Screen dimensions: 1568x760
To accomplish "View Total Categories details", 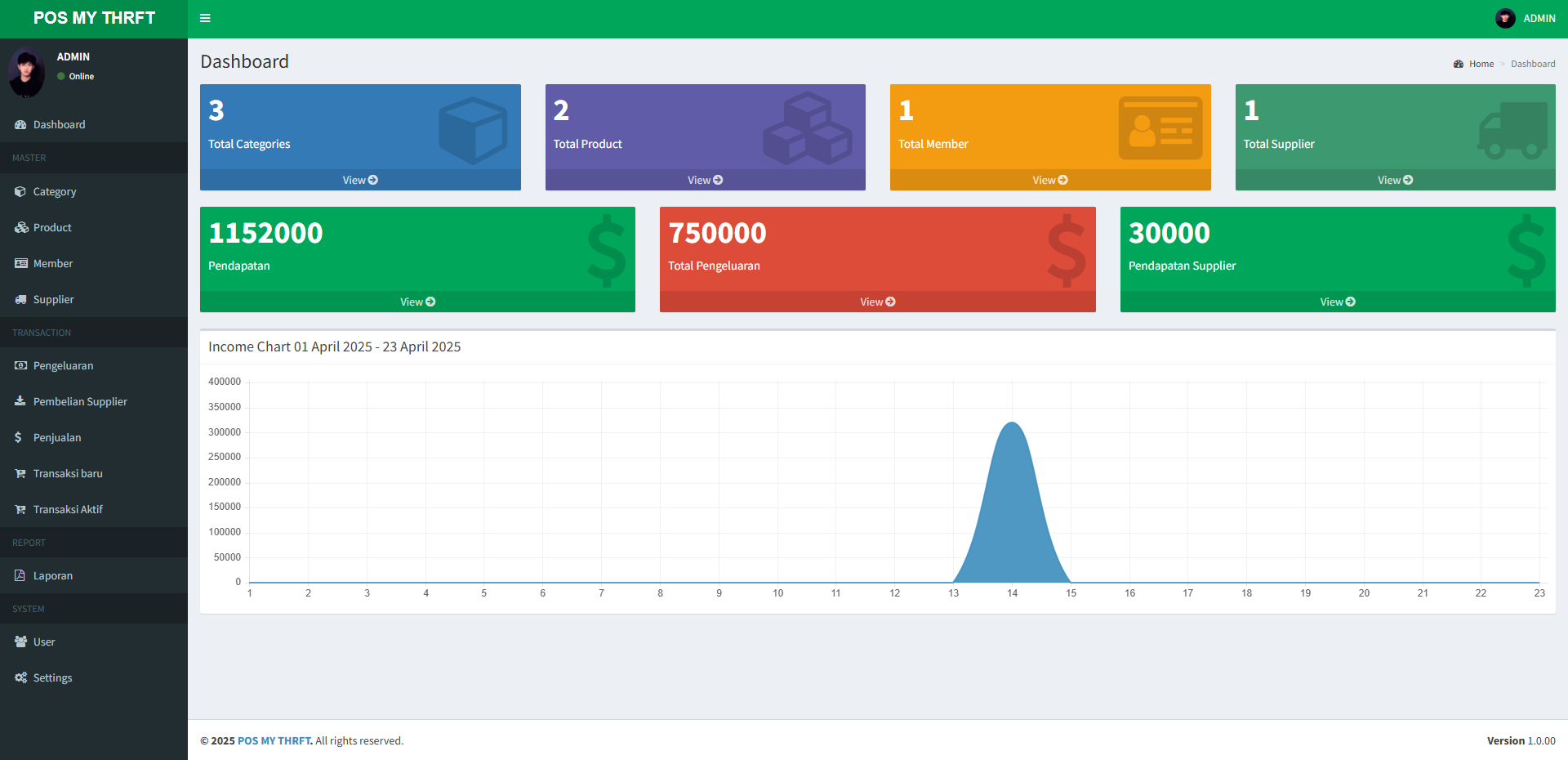I will tap(360, 180).
